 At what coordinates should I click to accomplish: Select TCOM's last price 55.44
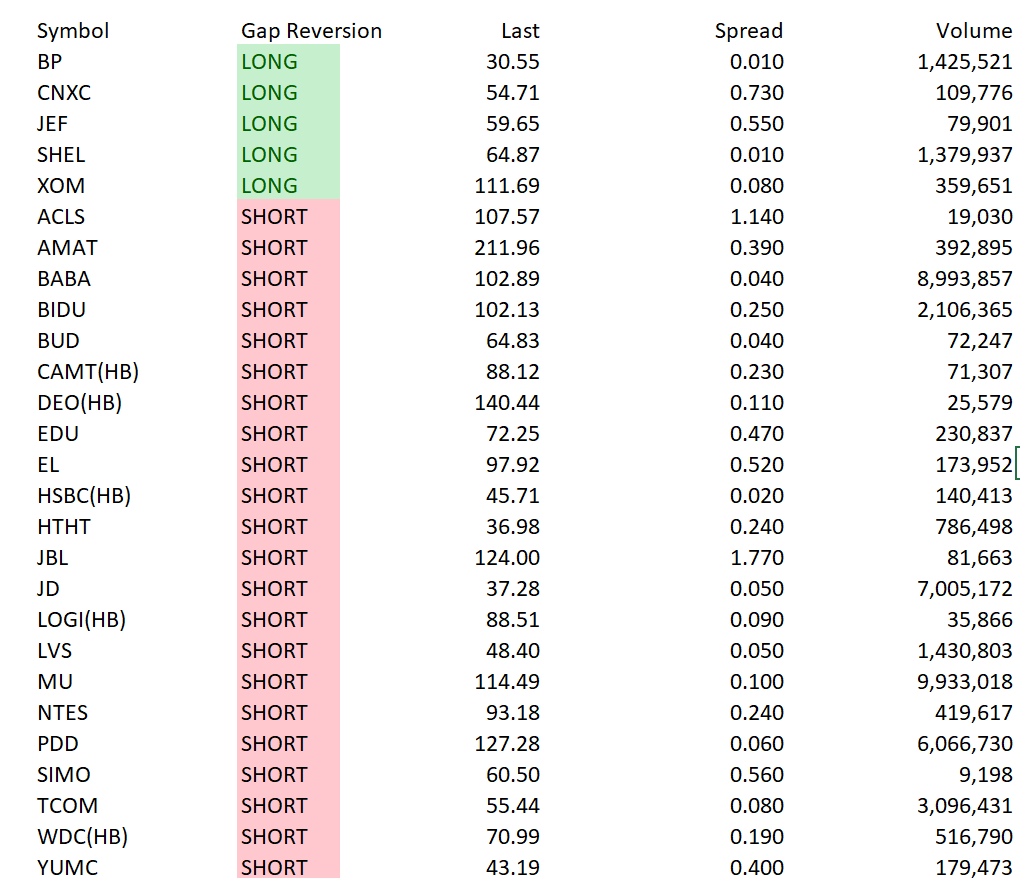pos(513,806)
